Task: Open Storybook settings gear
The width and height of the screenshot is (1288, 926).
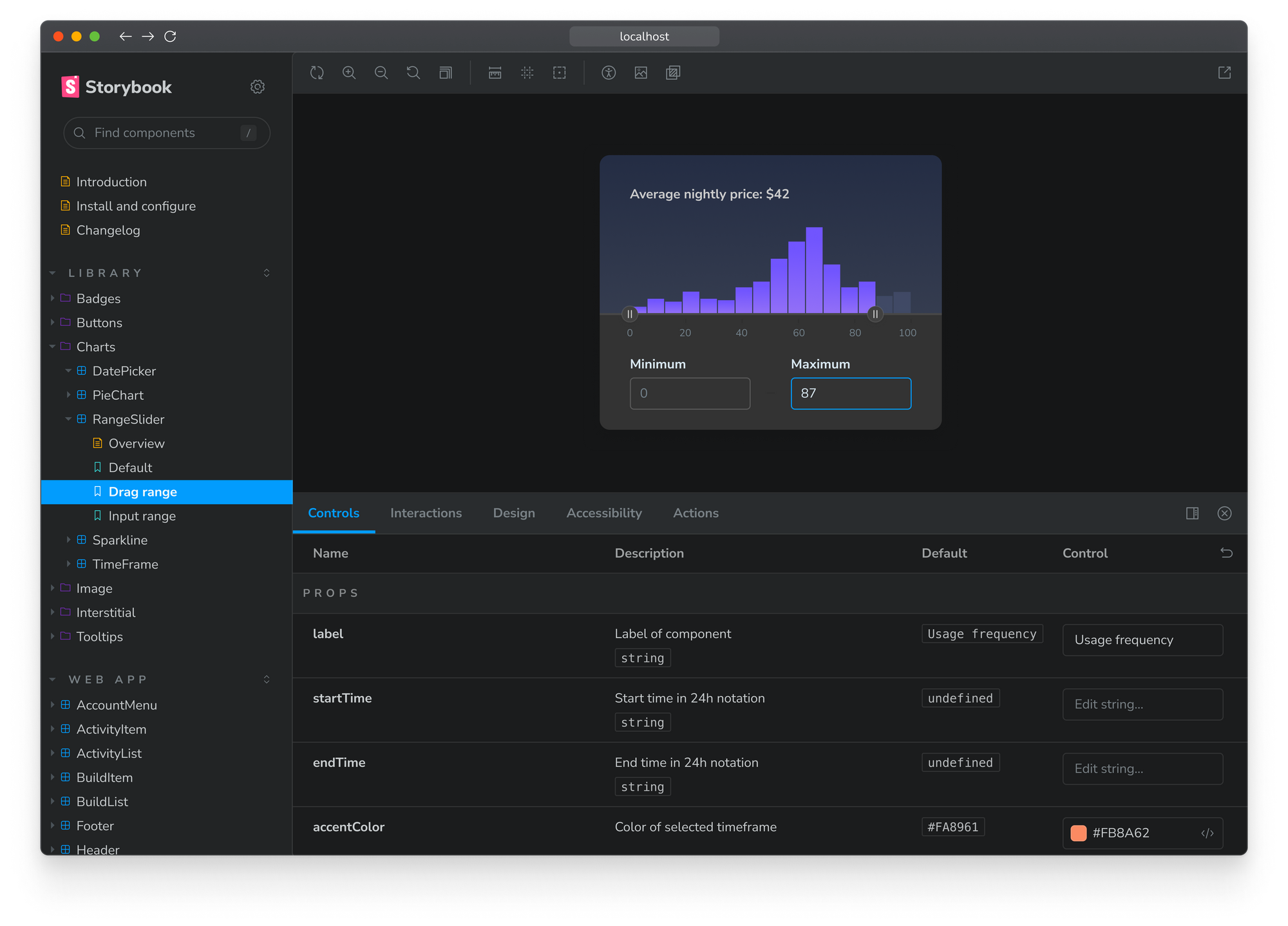Action: tap(258, 87)
